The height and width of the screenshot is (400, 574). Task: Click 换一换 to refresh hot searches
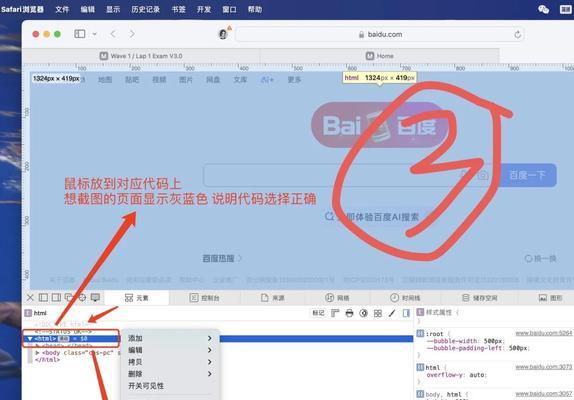(540, 259)
